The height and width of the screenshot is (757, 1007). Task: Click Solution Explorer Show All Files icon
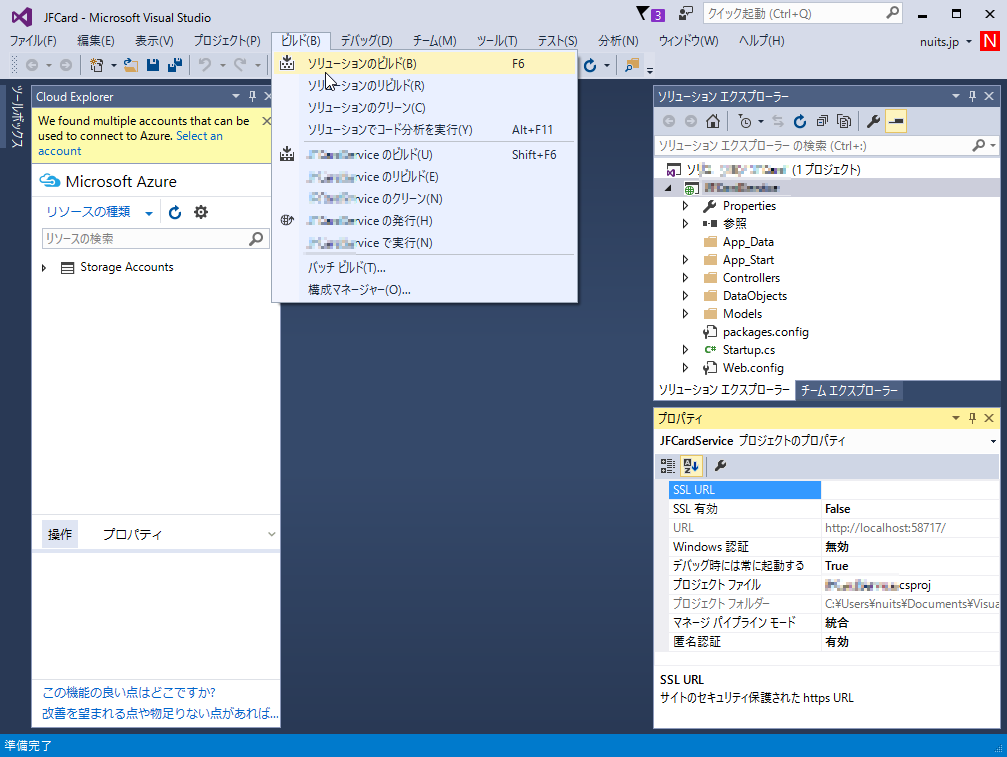845,121
